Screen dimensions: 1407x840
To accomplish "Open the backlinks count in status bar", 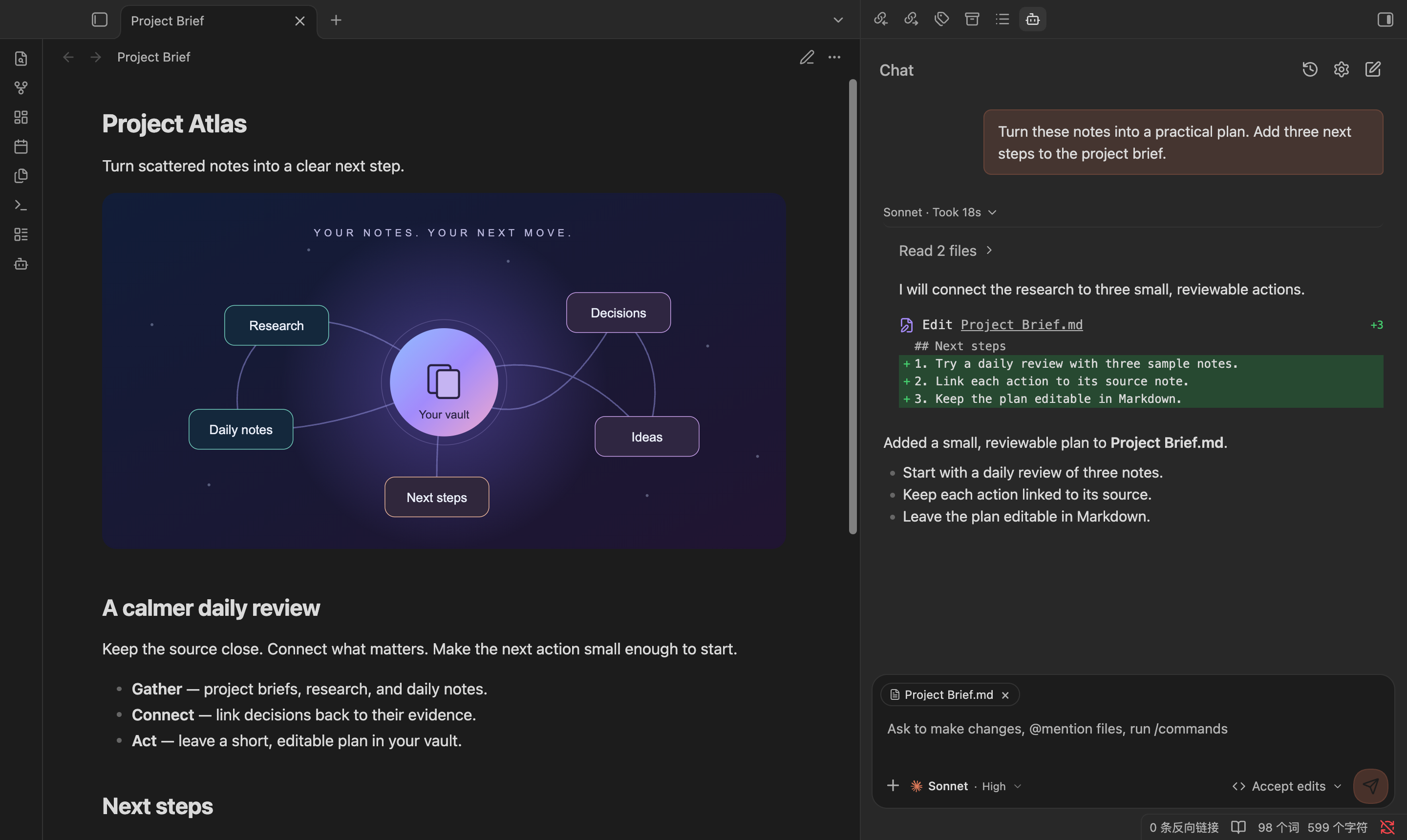I will [1183, 828].
